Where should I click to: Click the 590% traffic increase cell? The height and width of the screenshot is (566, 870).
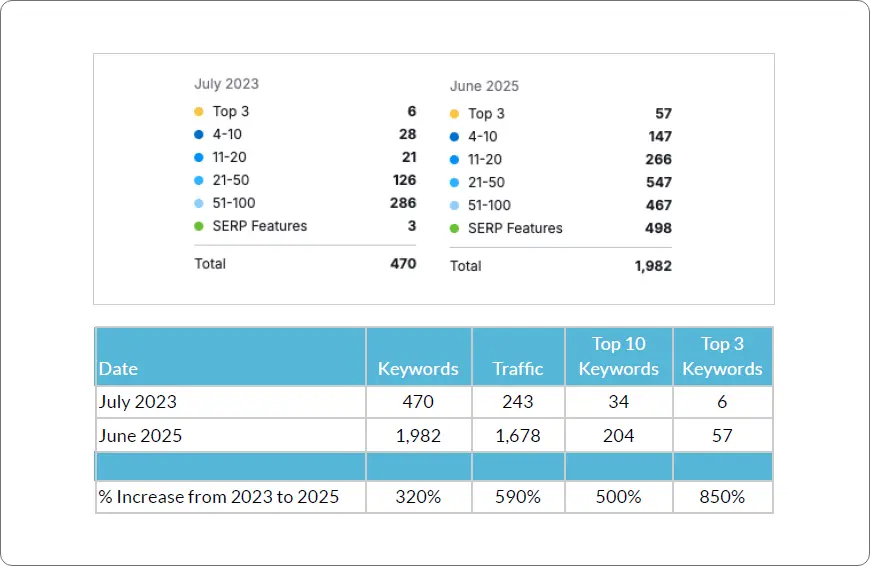(x=518, y=497)
